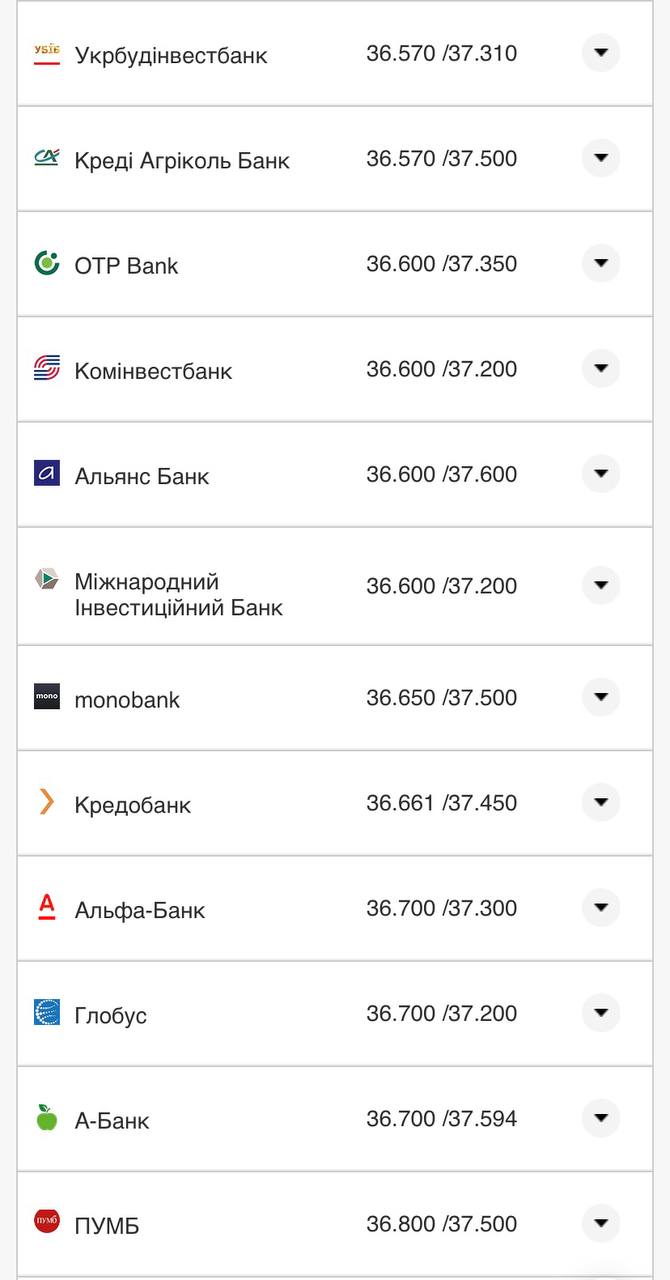670x1280 pixels.
Task: Click the А-Банк green apple logo
Action: pos(45,1119)
